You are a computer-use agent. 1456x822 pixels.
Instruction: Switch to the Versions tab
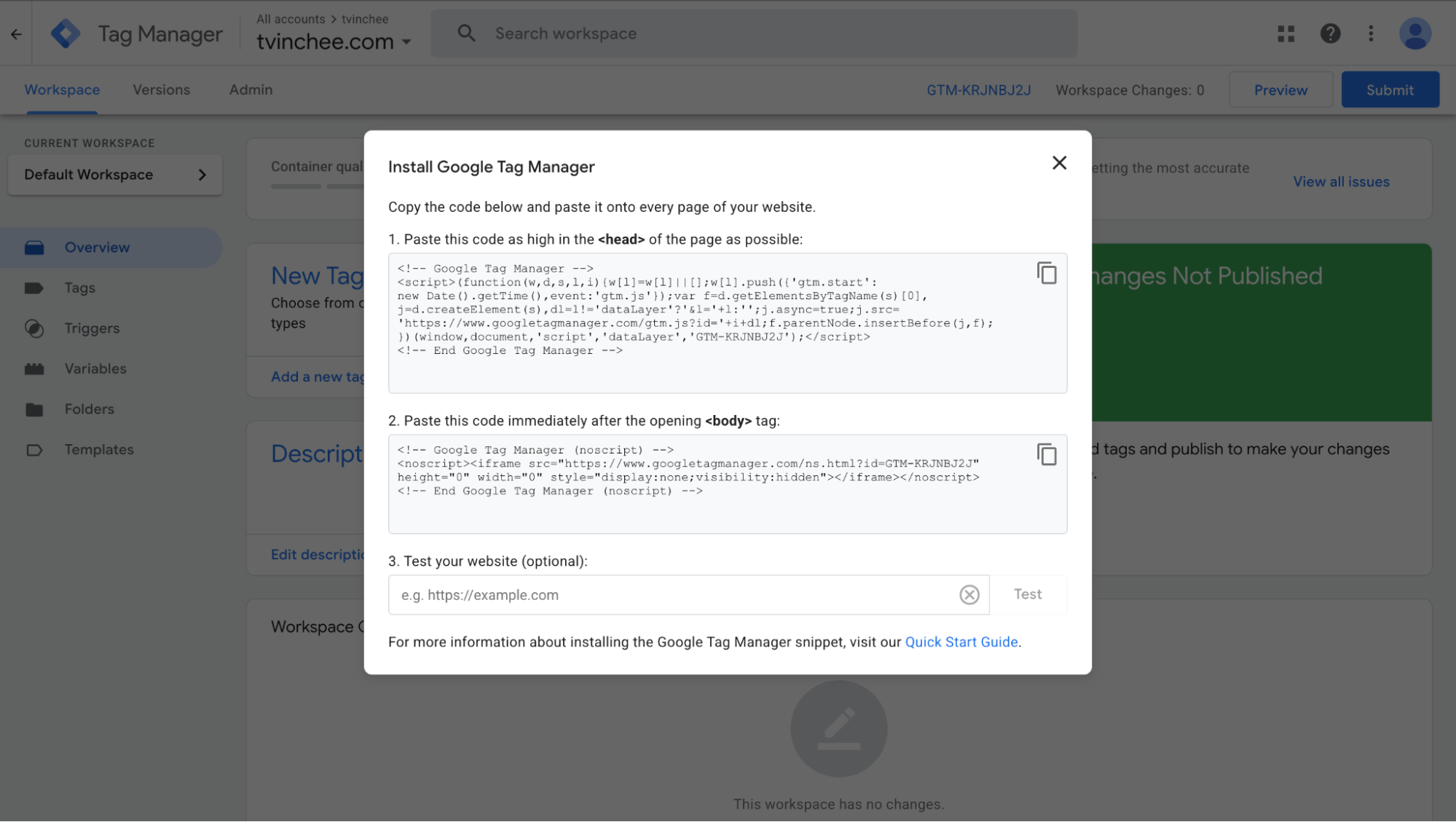(161, 90)
